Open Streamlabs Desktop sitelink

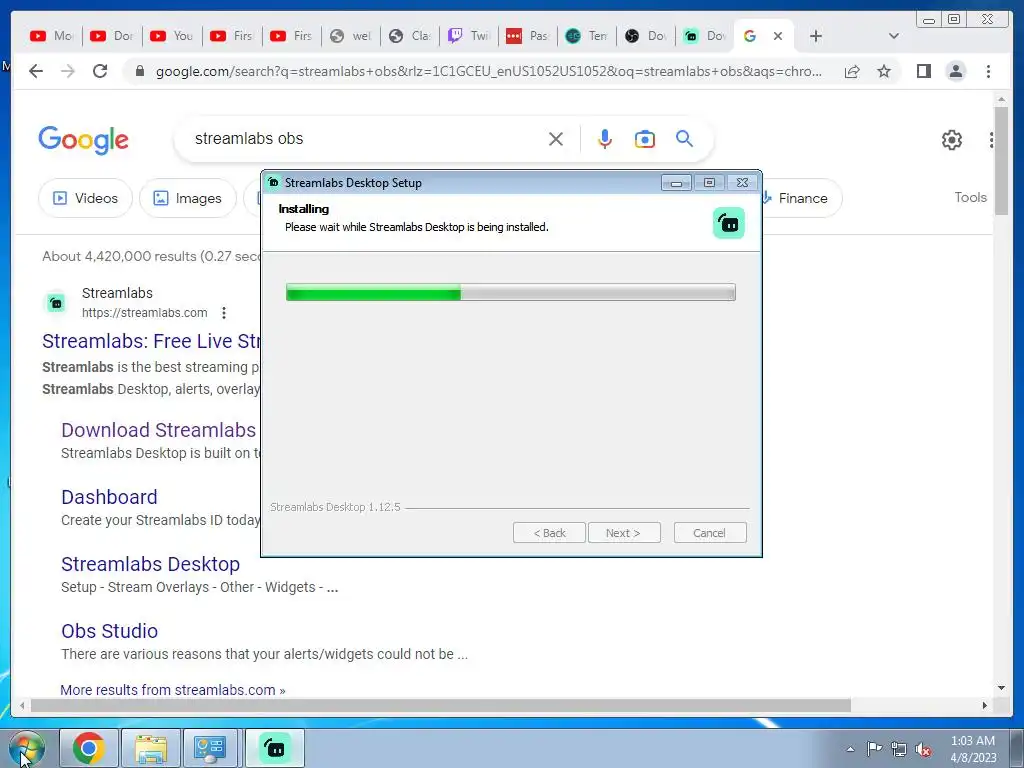pyautogui.click(x=150, y=564)
